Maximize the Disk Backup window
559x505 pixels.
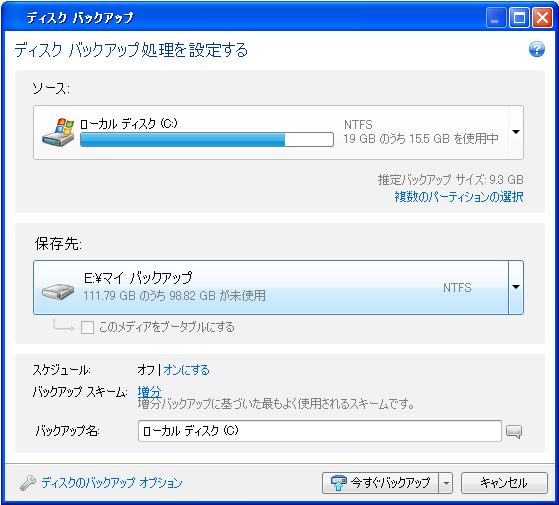[519, 17]
